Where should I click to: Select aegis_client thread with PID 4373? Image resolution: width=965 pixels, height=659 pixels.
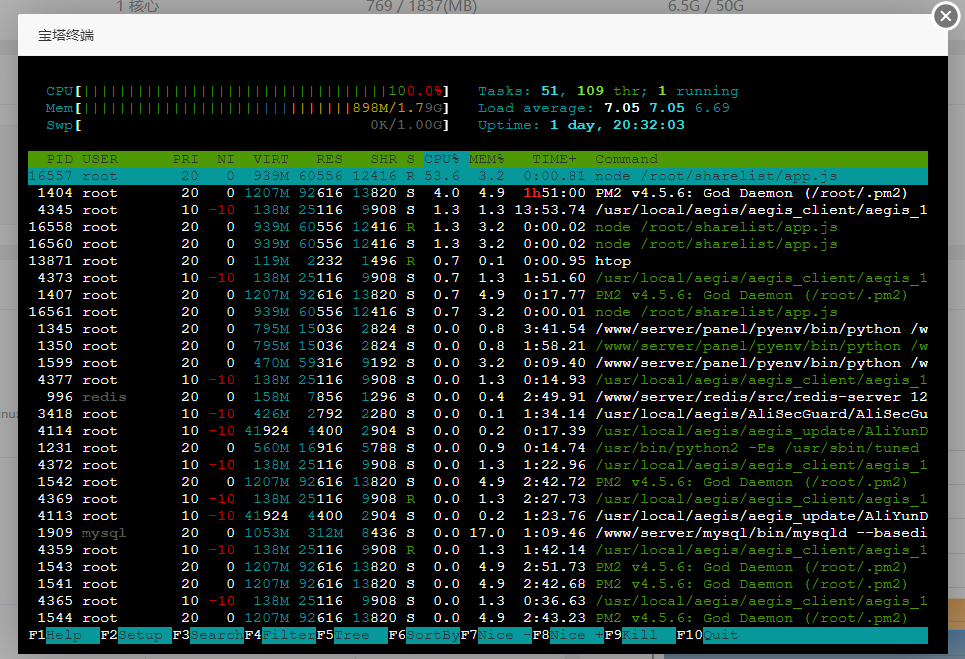point(478,278)
